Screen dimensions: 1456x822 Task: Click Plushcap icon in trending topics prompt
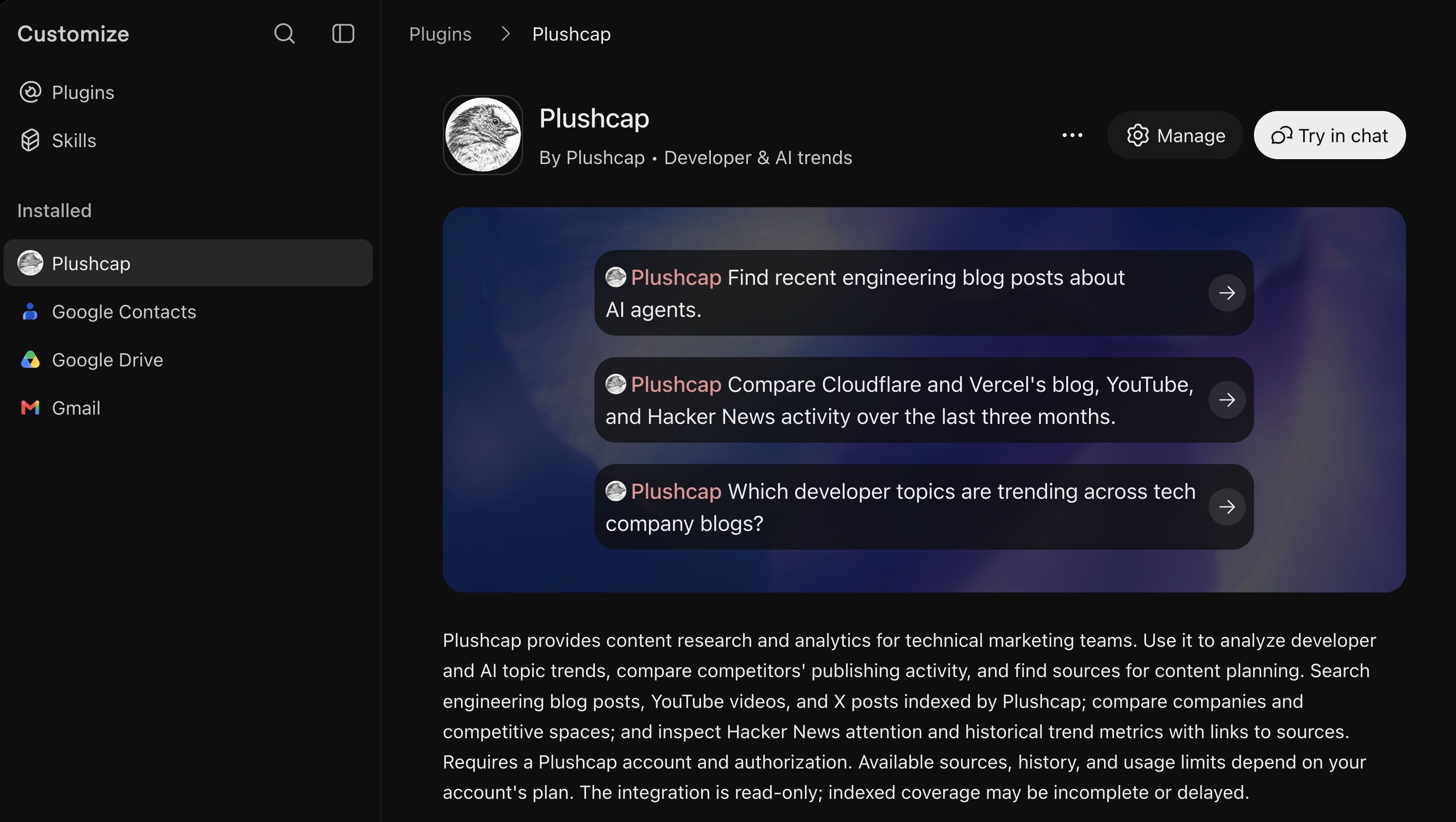615,491
